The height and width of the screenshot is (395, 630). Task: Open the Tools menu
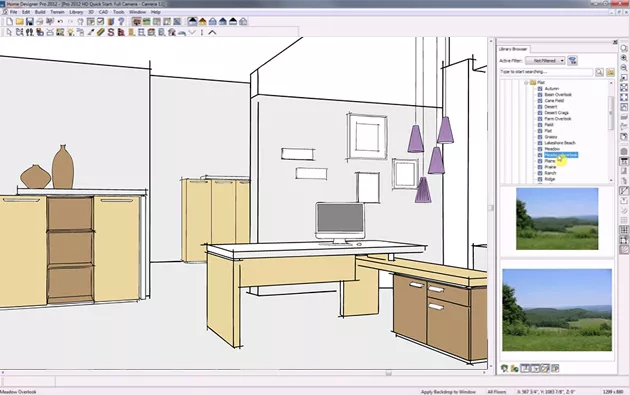(119, 12)
